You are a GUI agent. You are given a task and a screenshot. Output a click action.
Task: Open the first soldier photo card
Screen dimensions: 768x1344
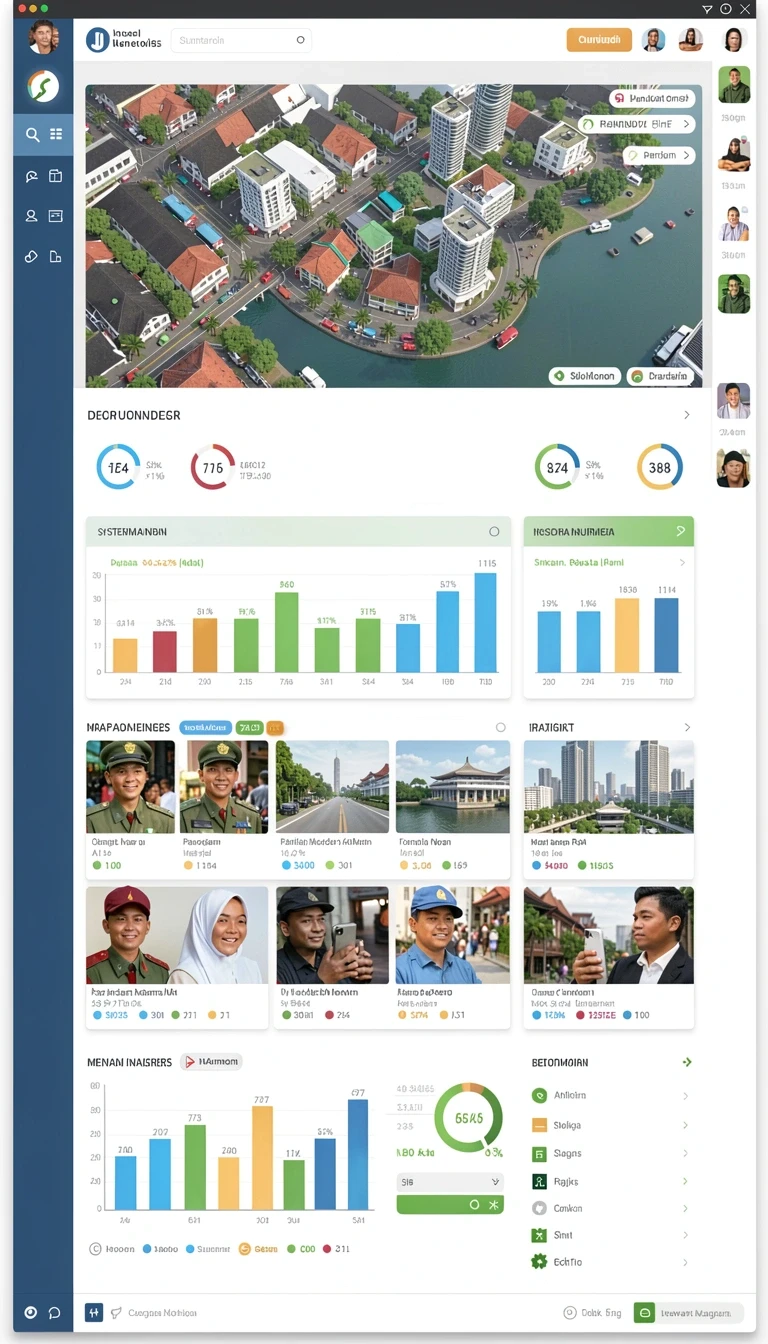pos(130,787)
